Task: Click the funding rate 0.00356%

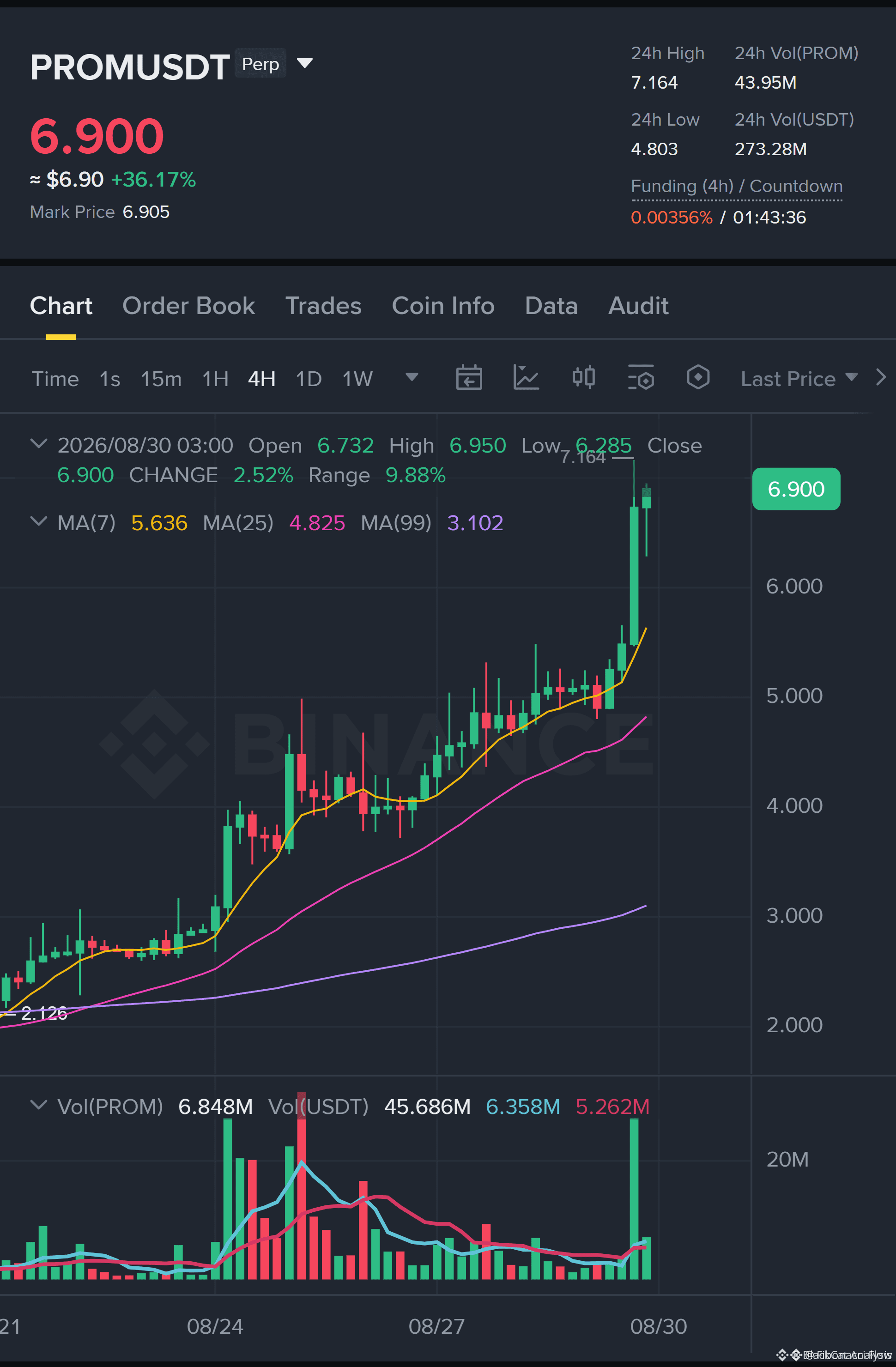Action: click(672, 218)
